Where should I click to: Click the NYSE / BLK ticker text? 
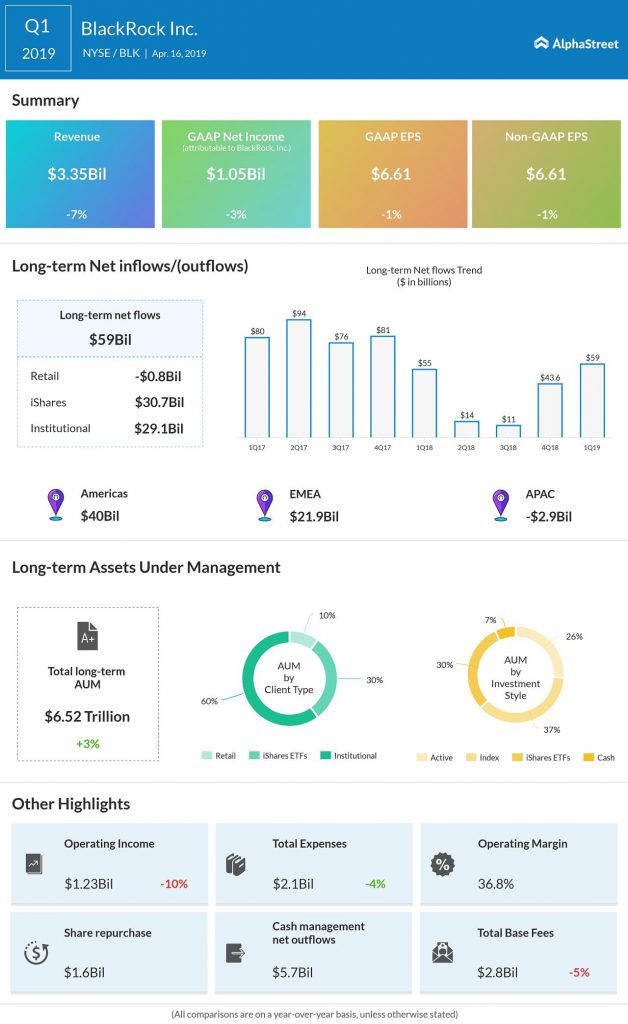click(x=111, y=53)
